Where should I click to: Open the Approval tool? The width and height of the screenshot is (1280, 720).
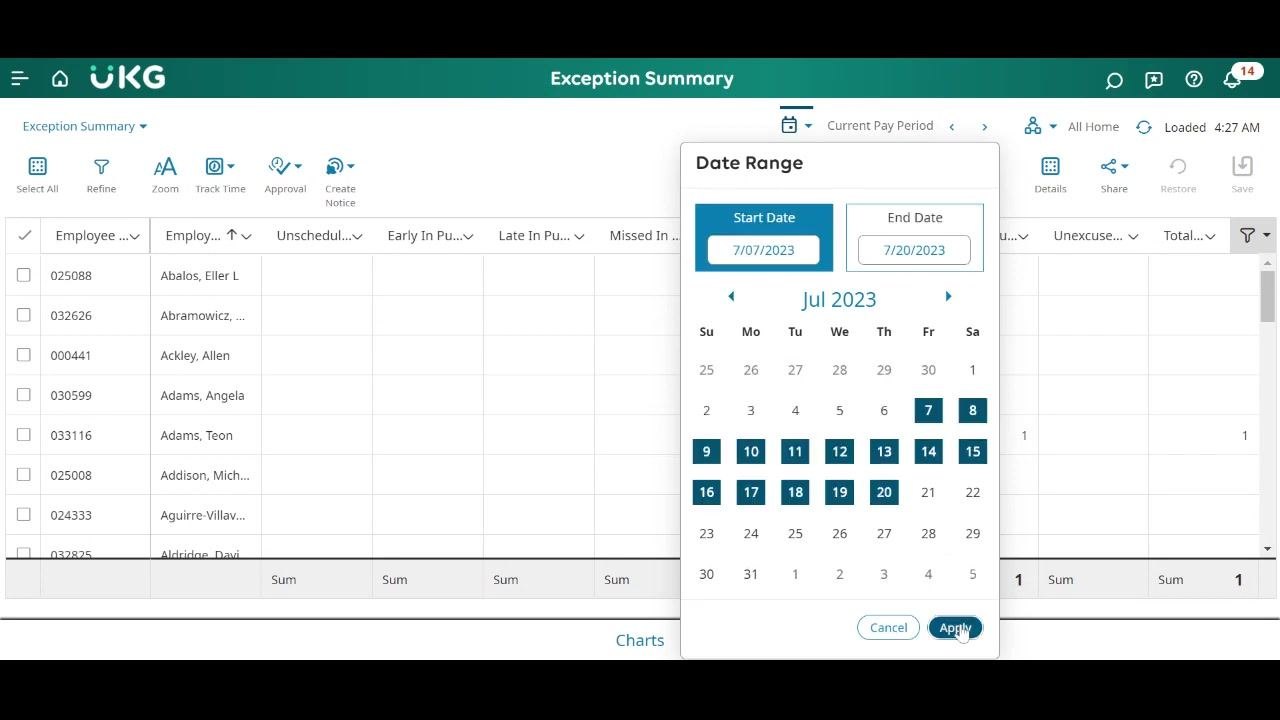click(285, 175)
